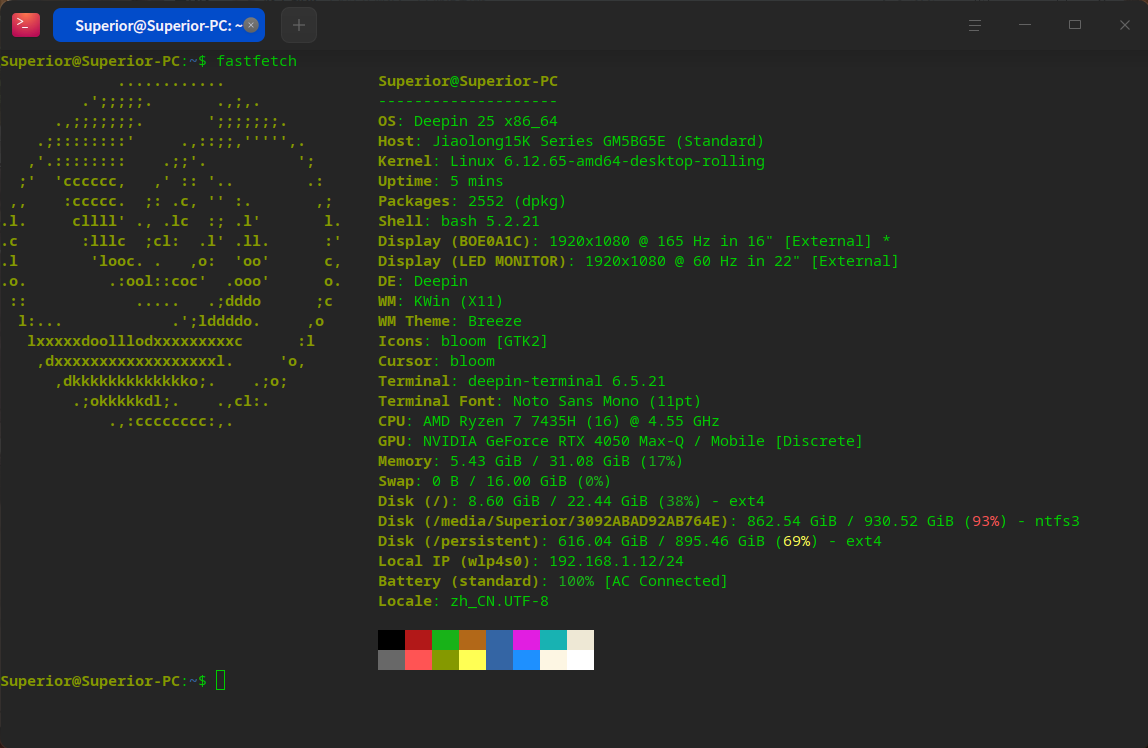Viewport: 1148px width, 748px height.
Task: Minimize the terminal window
Action: (1025, 25)
